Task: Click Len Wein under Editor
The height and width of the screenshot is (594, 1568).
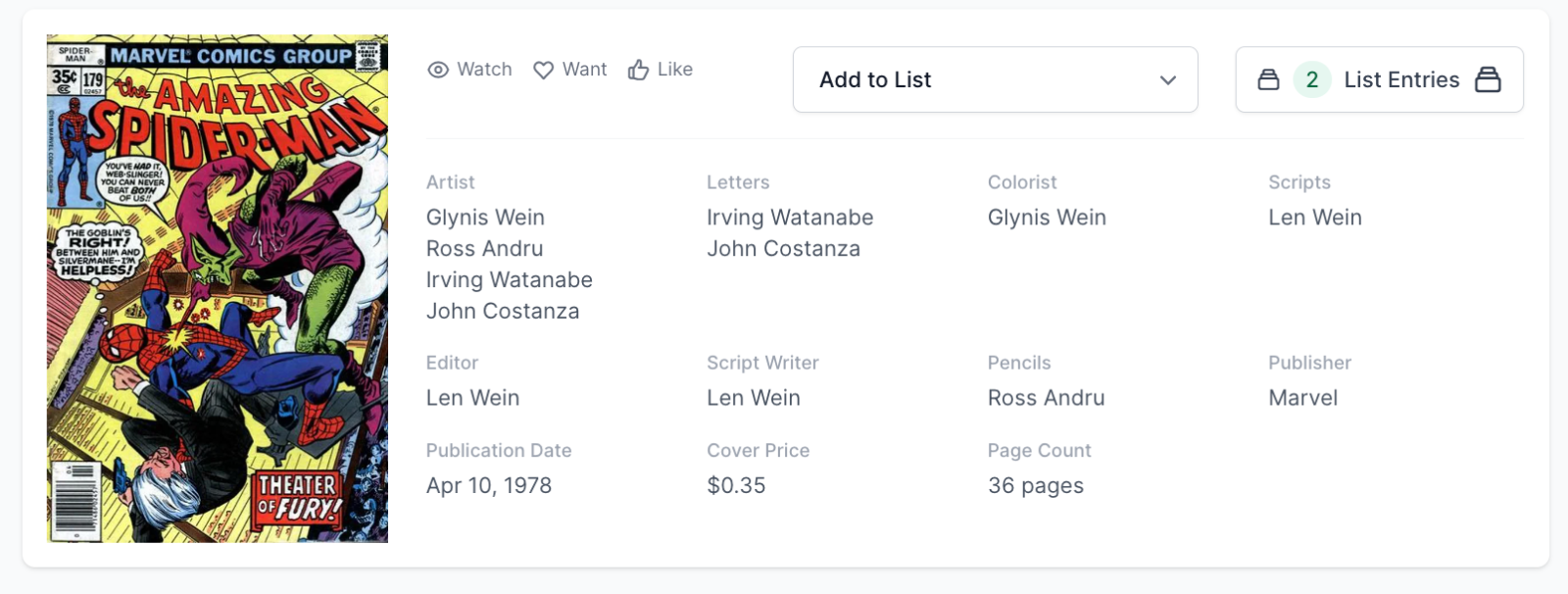Action: click(x=472, y=398)
